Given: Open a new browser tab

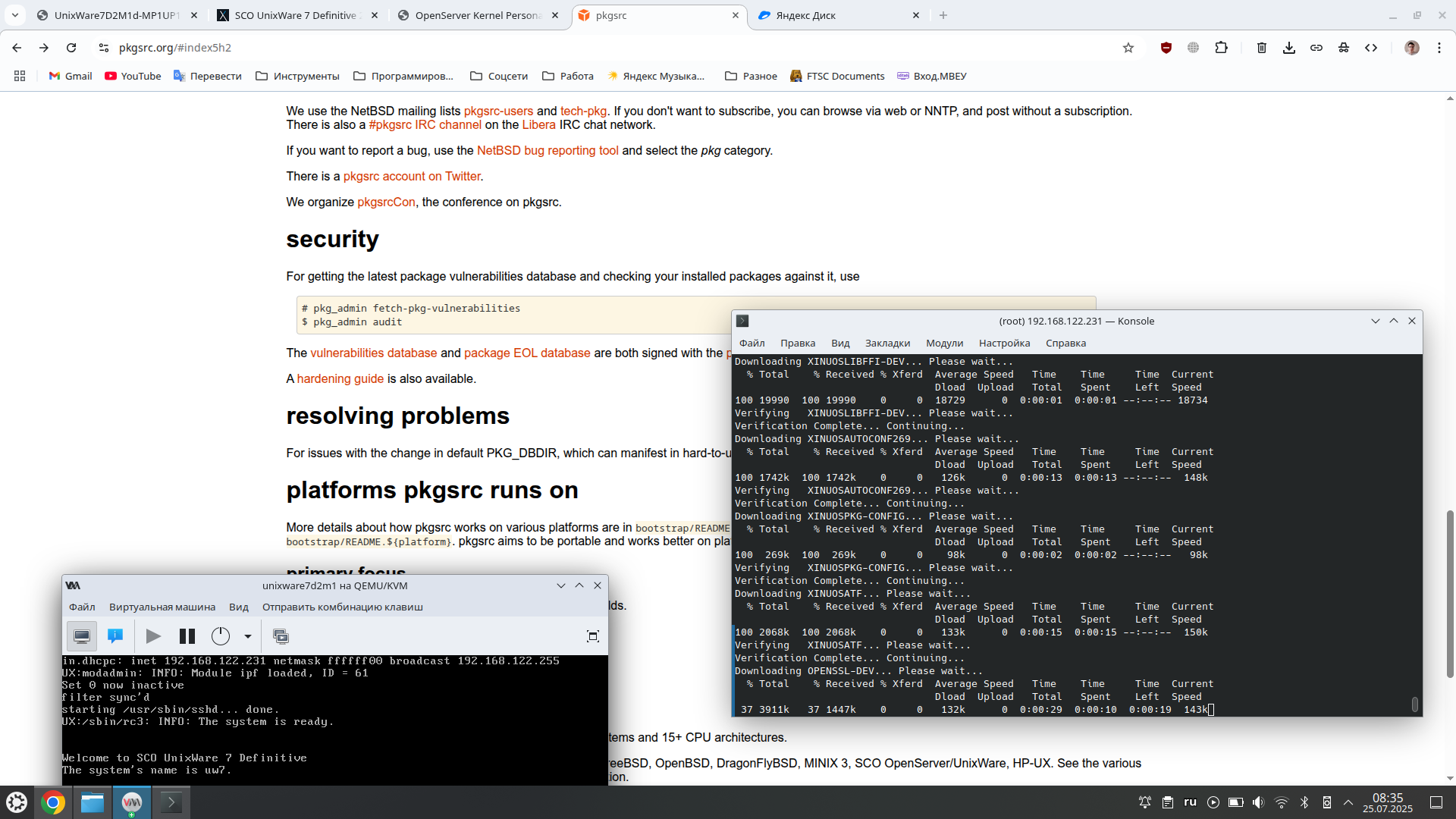Looking at the screenshot, I should tap(943, 15).
